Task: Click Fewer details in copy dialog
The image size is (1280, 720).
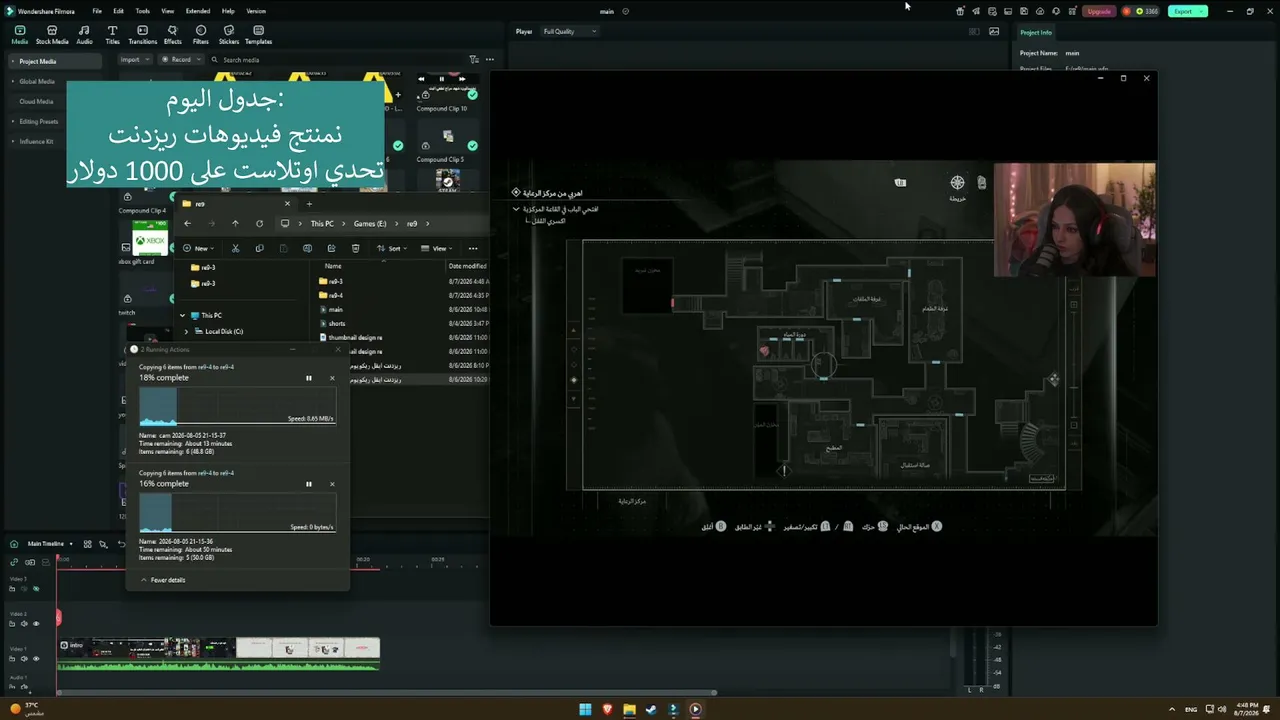Action: click(163, 580)
